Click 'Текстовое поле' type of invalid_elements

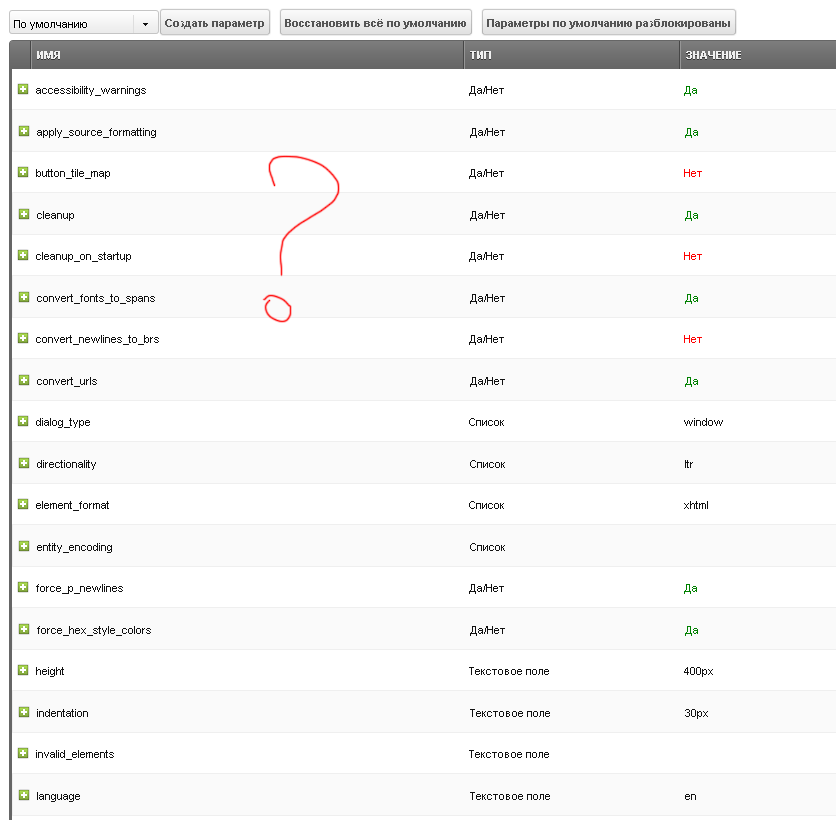point(509,754)
